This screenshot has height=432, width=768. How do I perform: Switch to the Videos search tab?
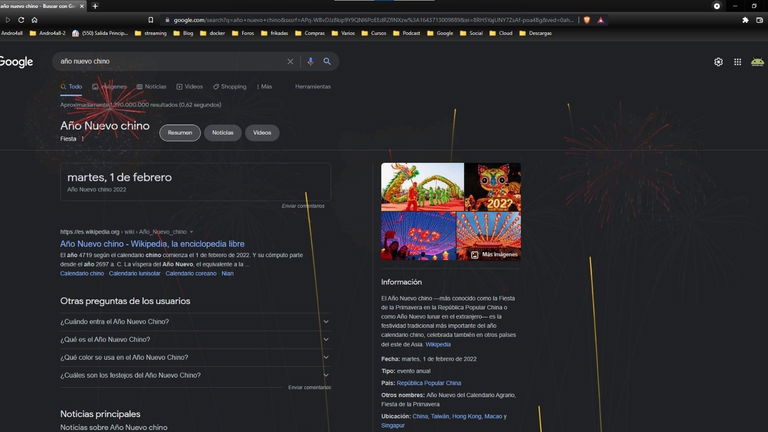click(190, 87)
